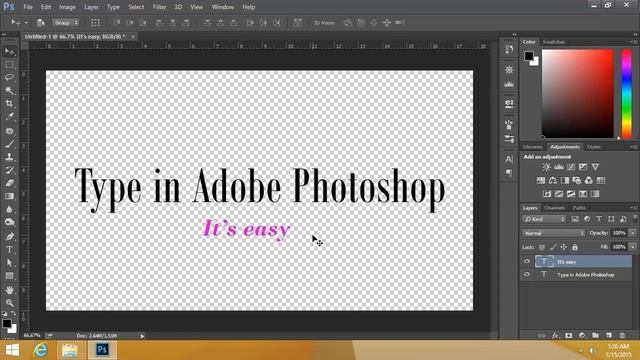Select the Lasso tool

9,77
